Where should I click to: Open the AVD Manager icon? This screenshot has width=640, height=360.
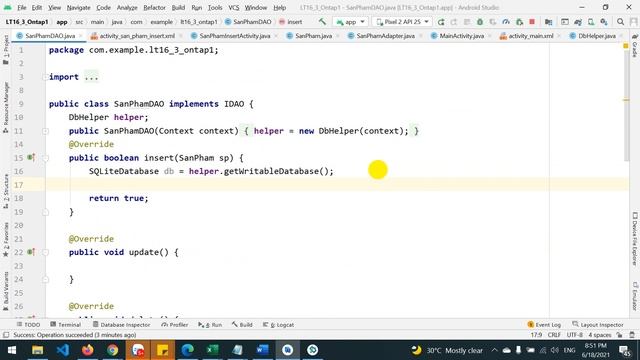coord(591,22)
